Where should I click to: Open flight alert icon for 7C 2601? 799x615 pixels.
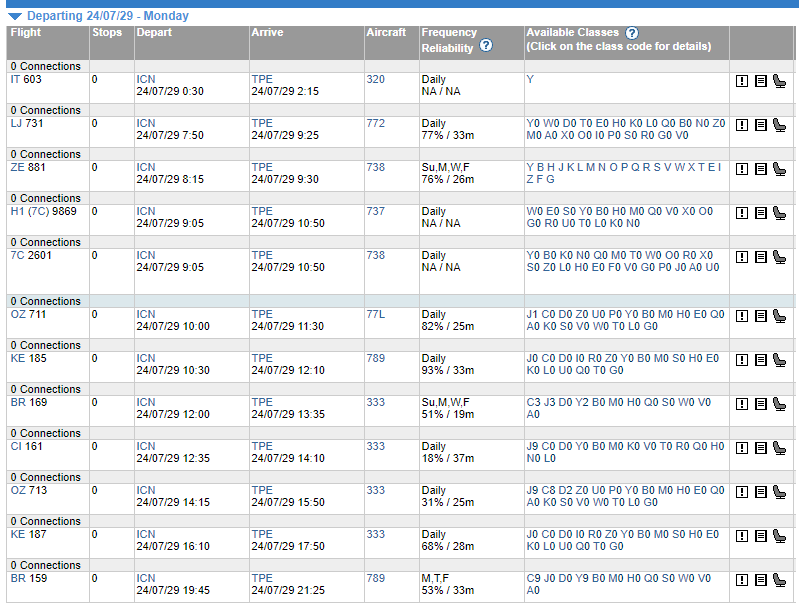point(742,257)
